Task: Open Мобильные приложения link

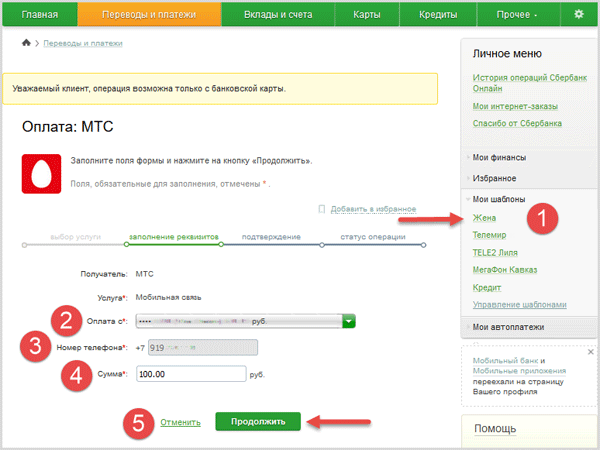Action: coord(519,371)
